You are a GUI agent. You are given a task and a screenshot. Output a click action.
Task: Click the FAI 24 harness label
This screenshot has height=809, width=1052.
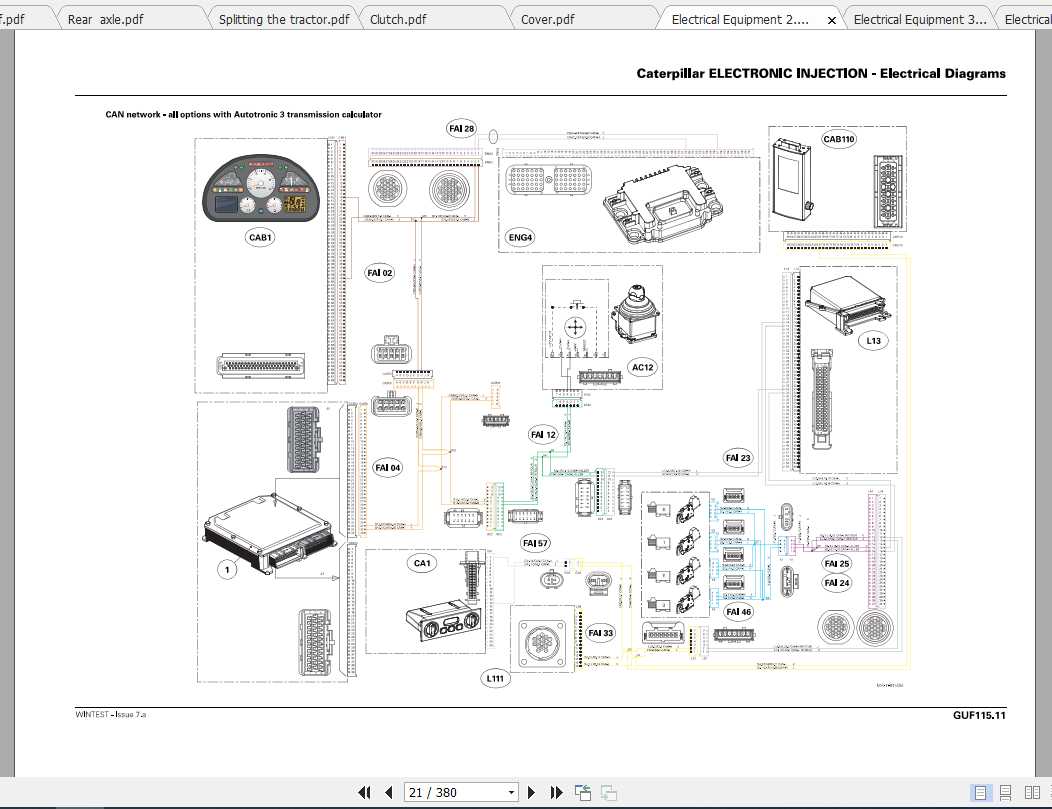point(837,583)
